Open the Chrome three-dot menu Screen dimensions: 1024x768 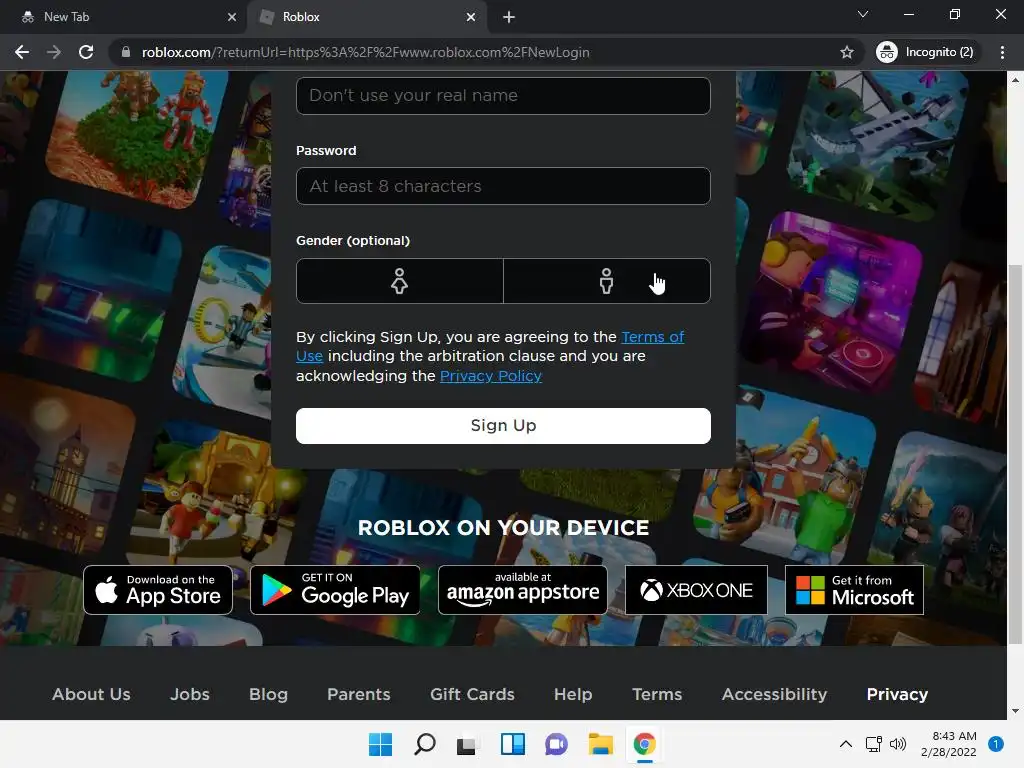1002,52
